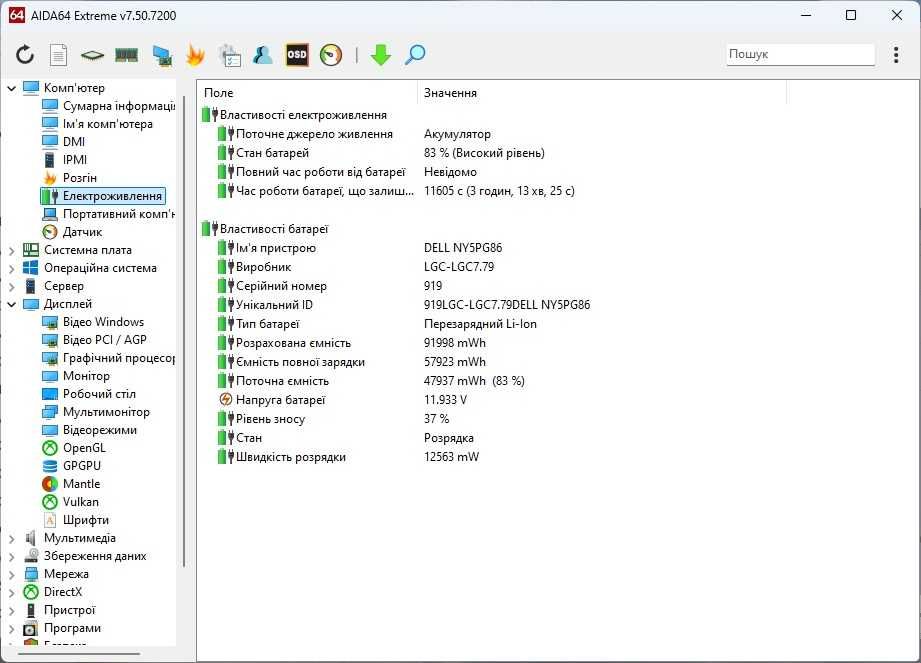The height and width of the screenshot is (663, 921).
Task: Open the OSD panel icon
Action: (297, 55)
